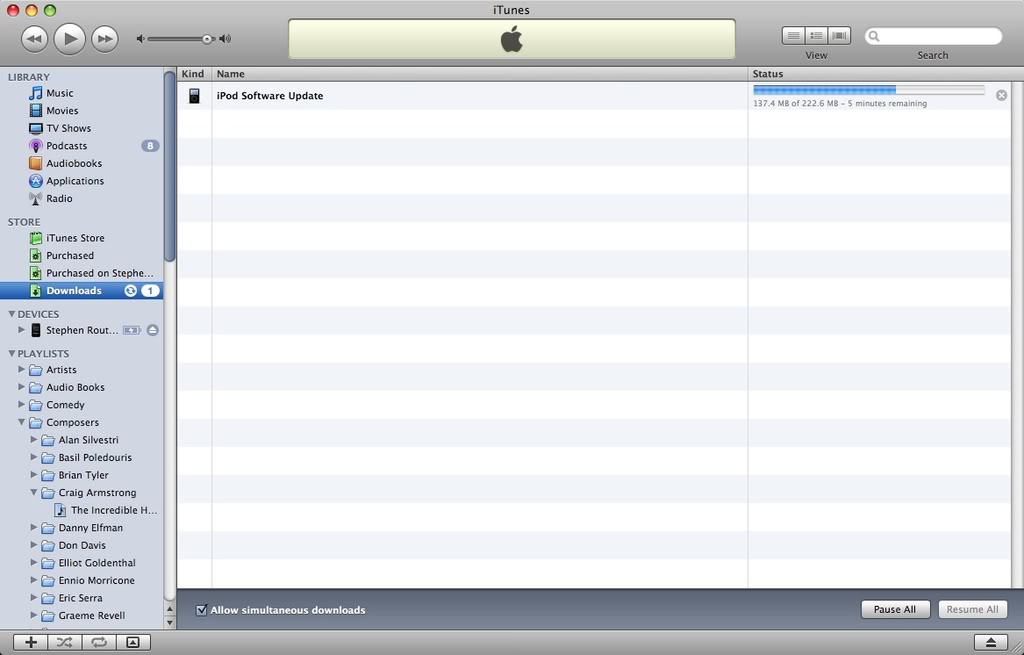This screenshot has width=1024, height=655.
Task: Switch to grouped album view button
Action: pyautogui.click(x=816, y=36)
